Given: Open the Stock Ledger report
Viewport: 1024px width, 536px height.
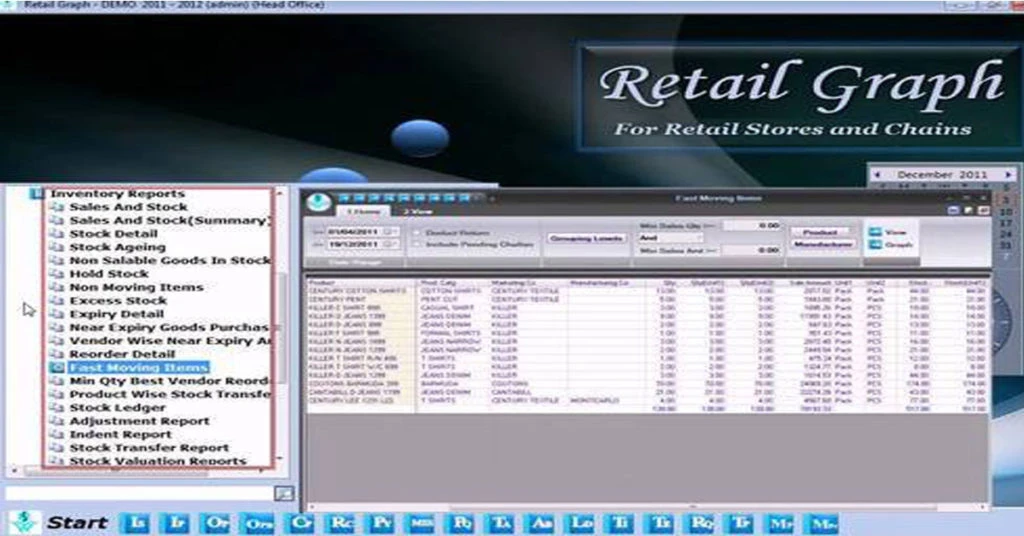Looking at the screenshot, I should pyautogui.click(x=118, y=408).
